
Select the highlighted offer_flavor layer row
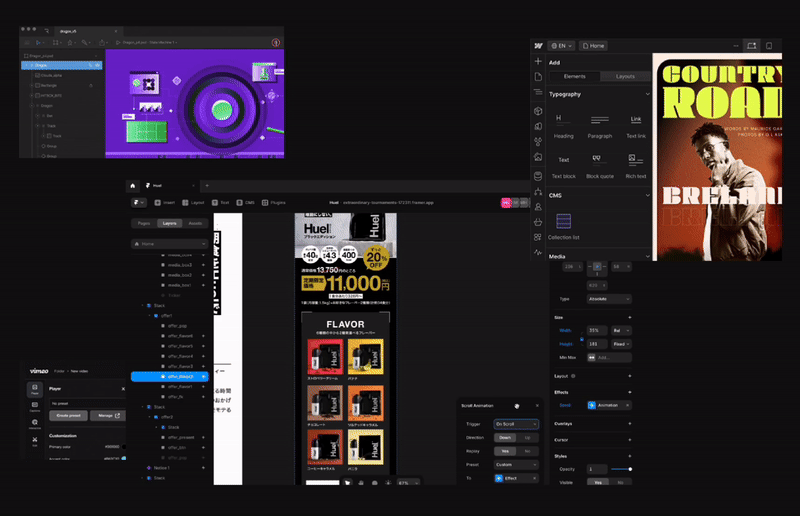coord(170,377)
